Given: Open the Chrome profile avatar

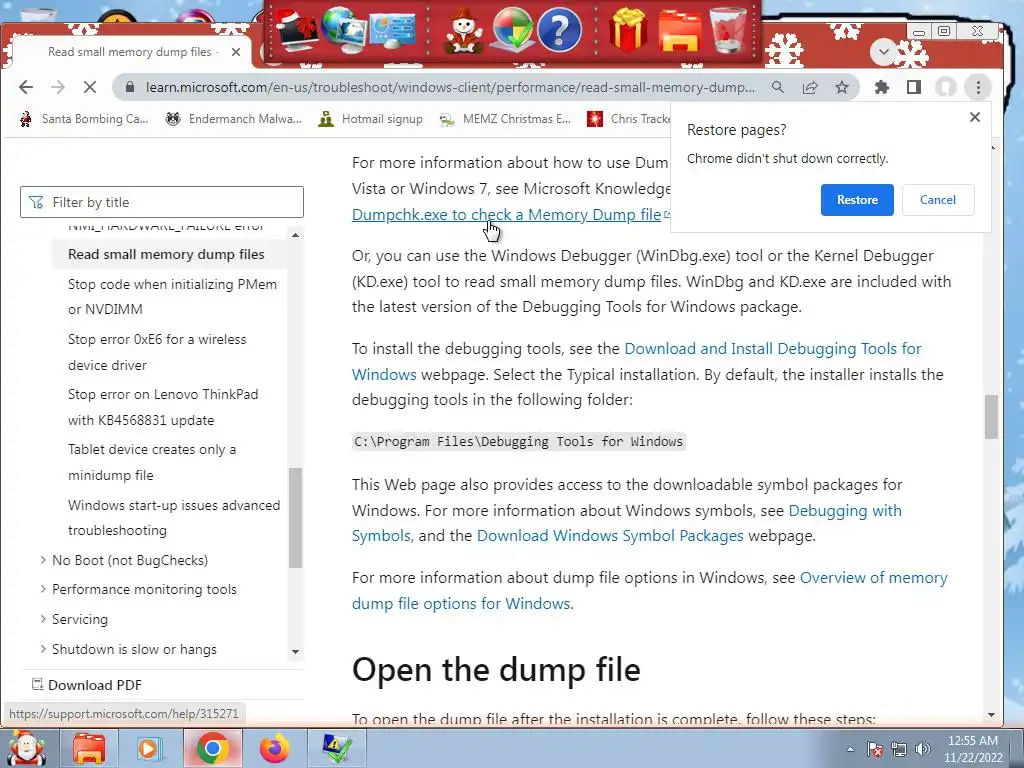Looking at the screenshot, I should pyautogui.click(x=946, y=88).
